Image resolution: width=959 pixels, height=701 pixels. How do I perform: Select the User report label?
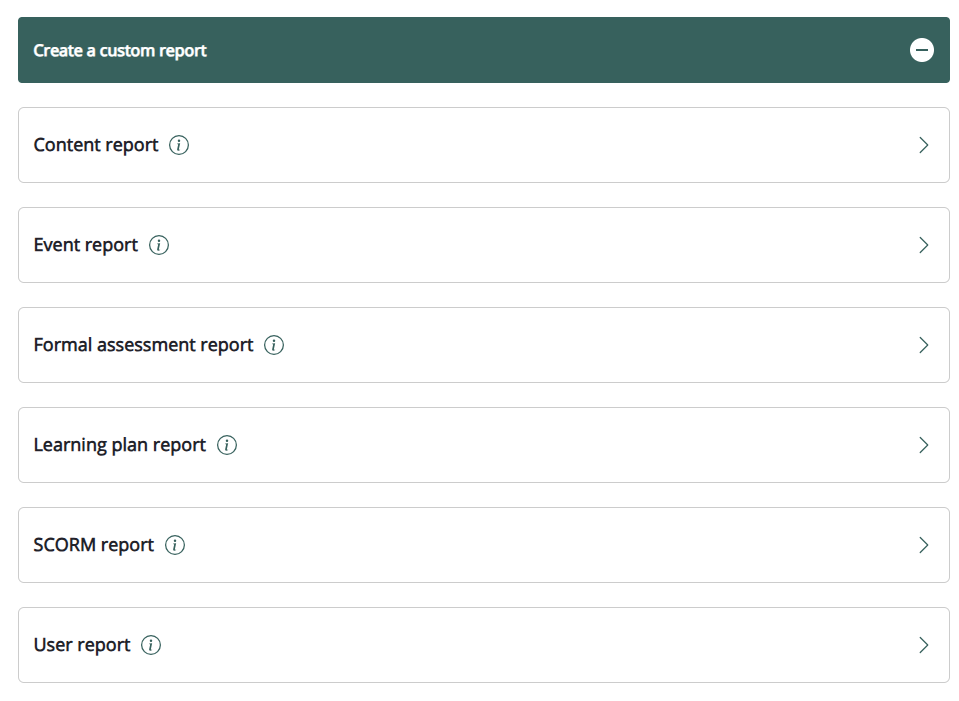pos(82,645)
